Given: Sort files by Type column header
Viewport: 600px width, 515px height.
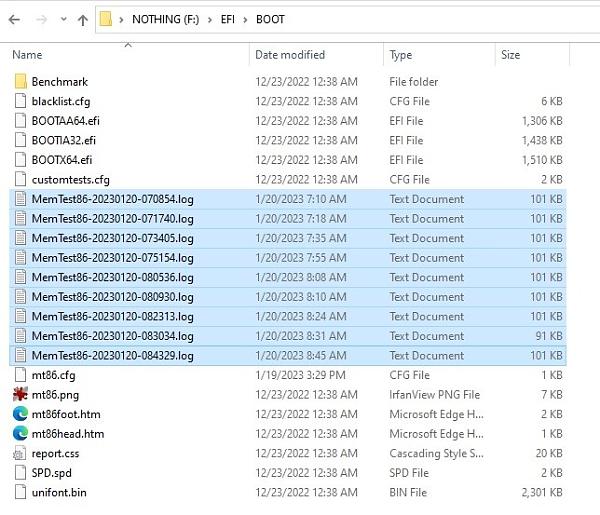Looking at the screenshot, I should click(x=401, y=55).
